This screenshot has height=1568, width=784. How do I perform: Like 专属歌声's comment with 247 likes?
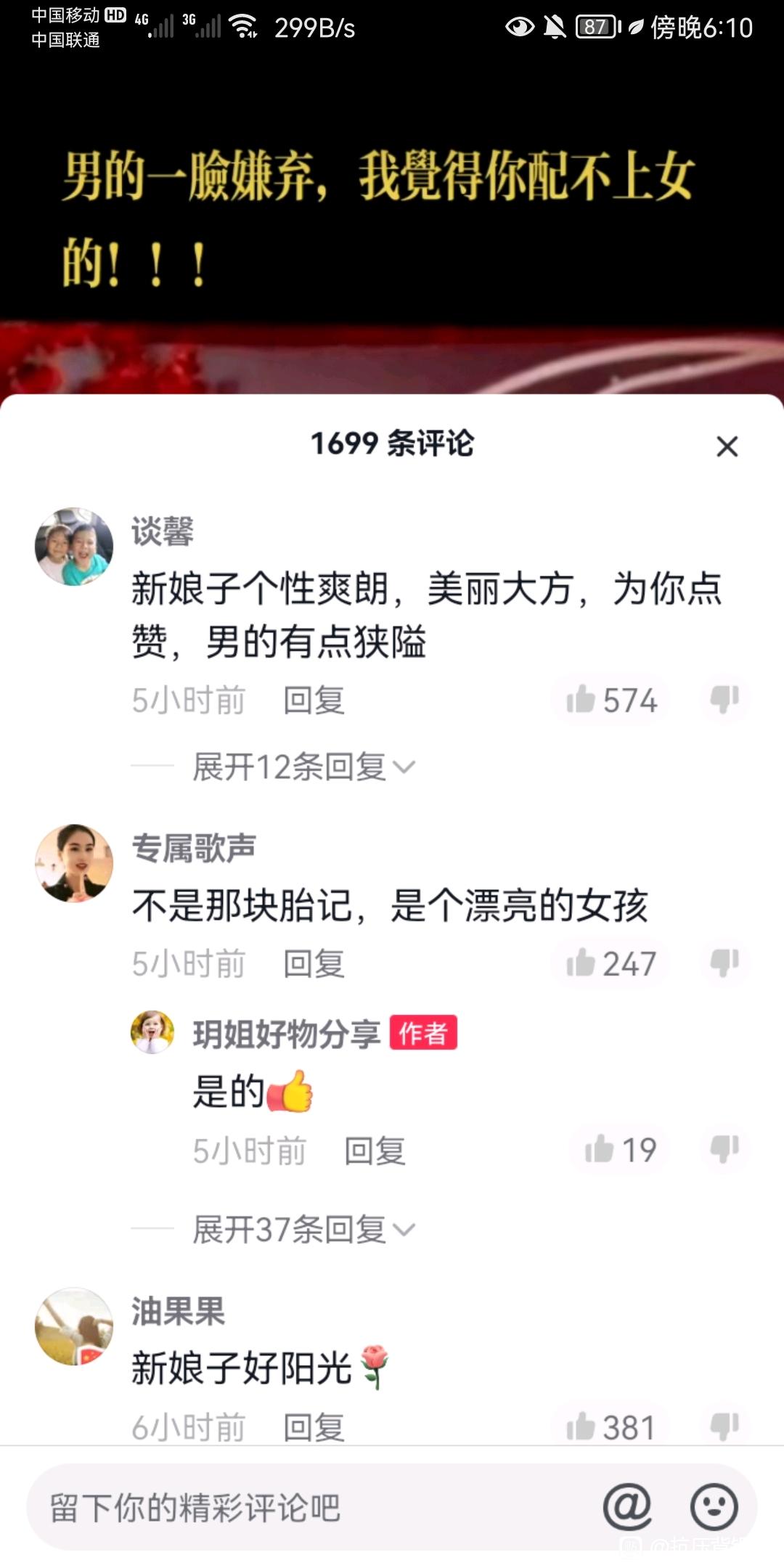pyautogui.click(x=611, y=963)
